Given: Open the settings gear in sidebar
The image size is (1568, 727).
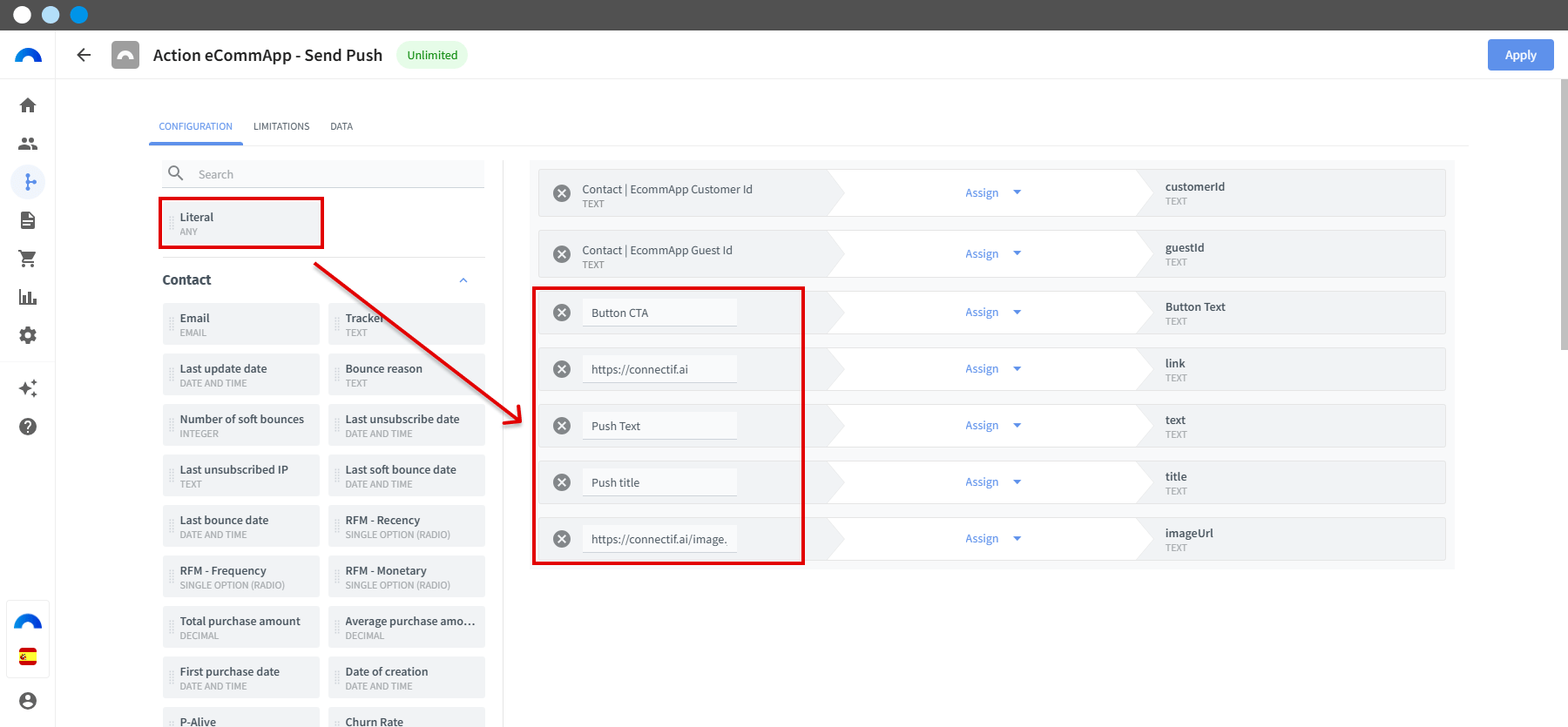Looking at the screenshot, I should point(28,335).
